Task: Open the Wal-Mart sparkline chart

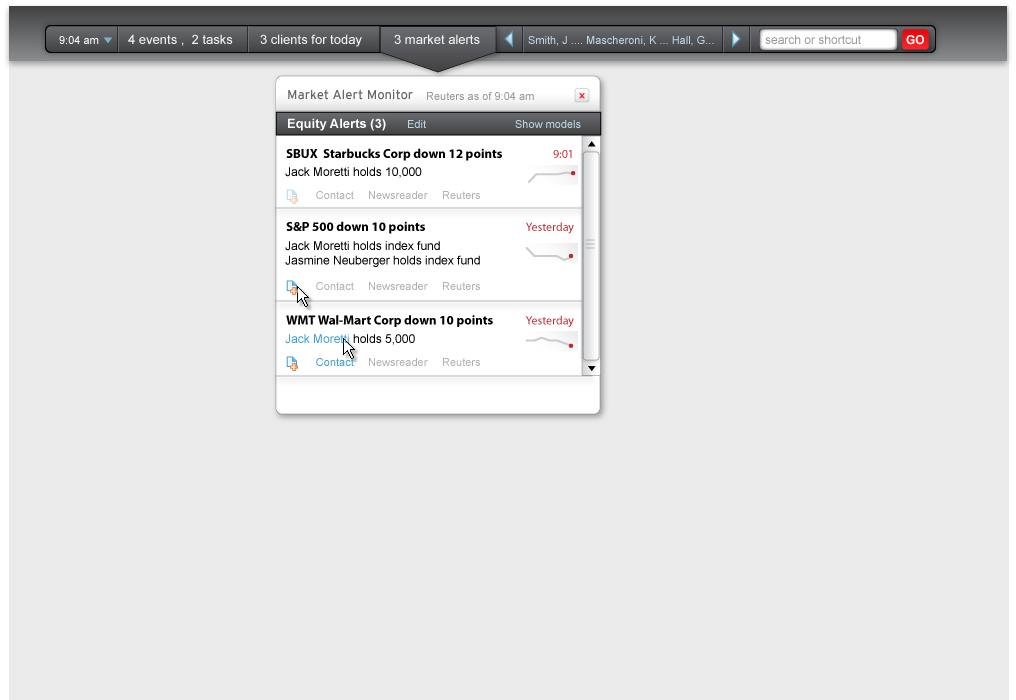Action: click(551, 342)
